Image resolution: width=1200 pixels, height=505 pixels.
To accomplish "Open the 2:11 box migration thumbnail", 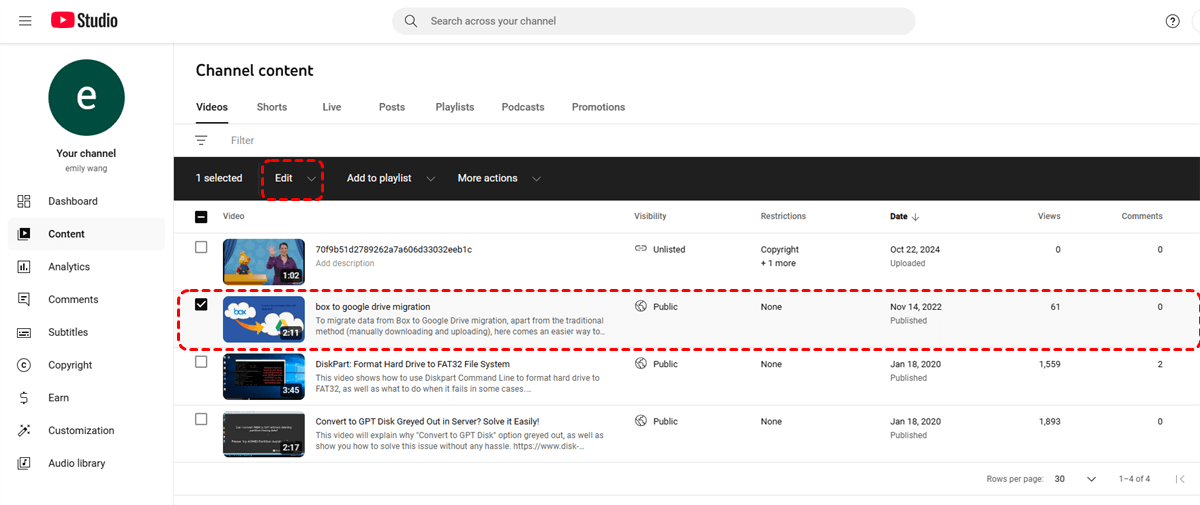I will (x=264, y=319).
